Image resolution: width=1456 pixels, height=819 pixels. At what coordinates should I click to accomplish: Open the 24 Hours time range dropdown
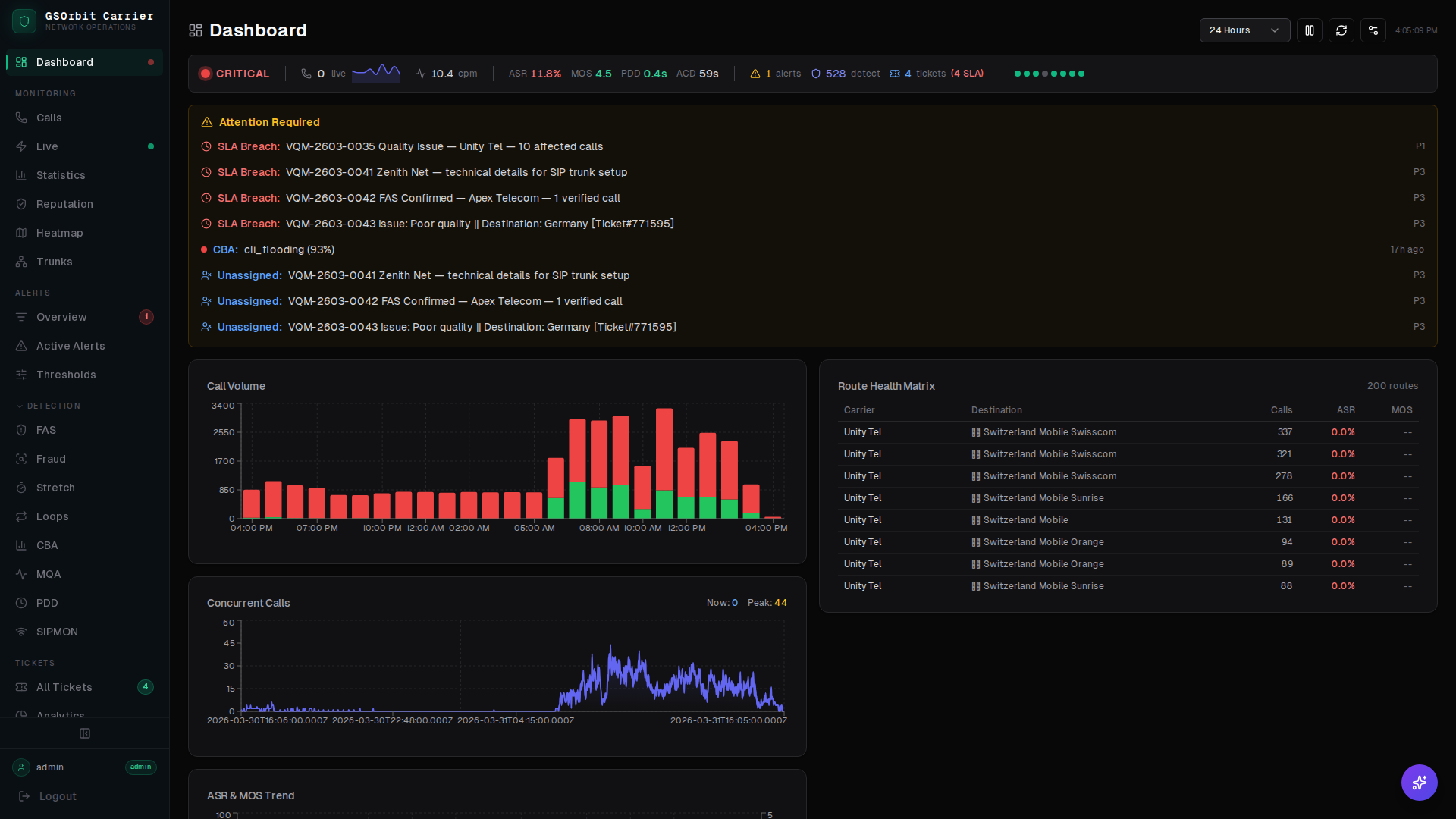tap(1244, 30)
